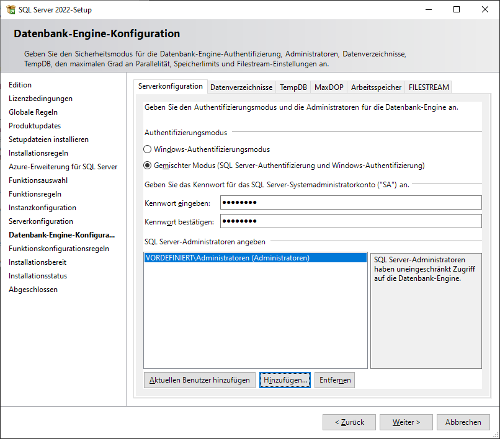Click Produktupdates step in sidebar

click(x=35, y=126)
